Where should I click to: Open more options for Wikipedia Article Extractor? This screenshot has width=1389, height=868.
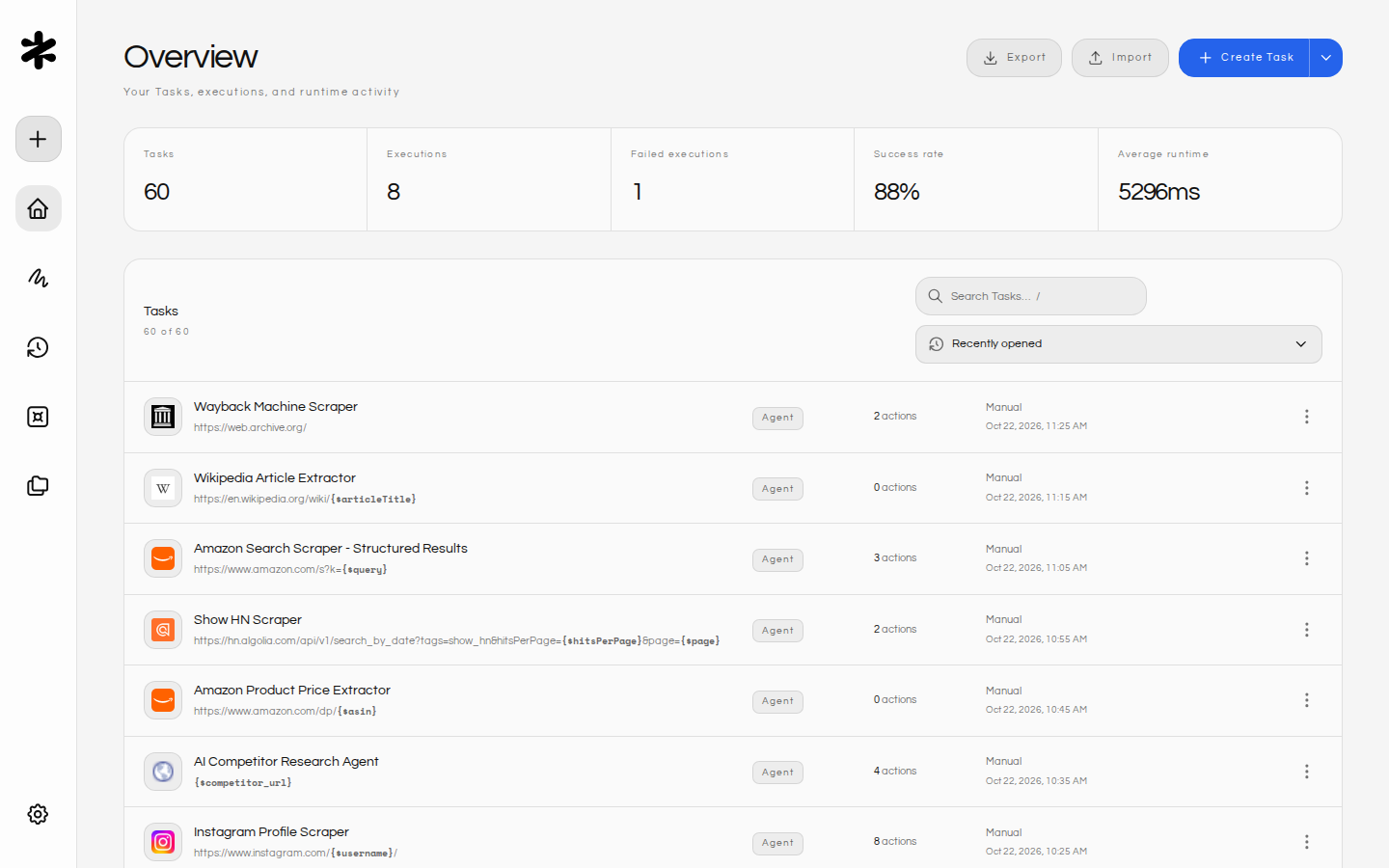[1307, 488]
